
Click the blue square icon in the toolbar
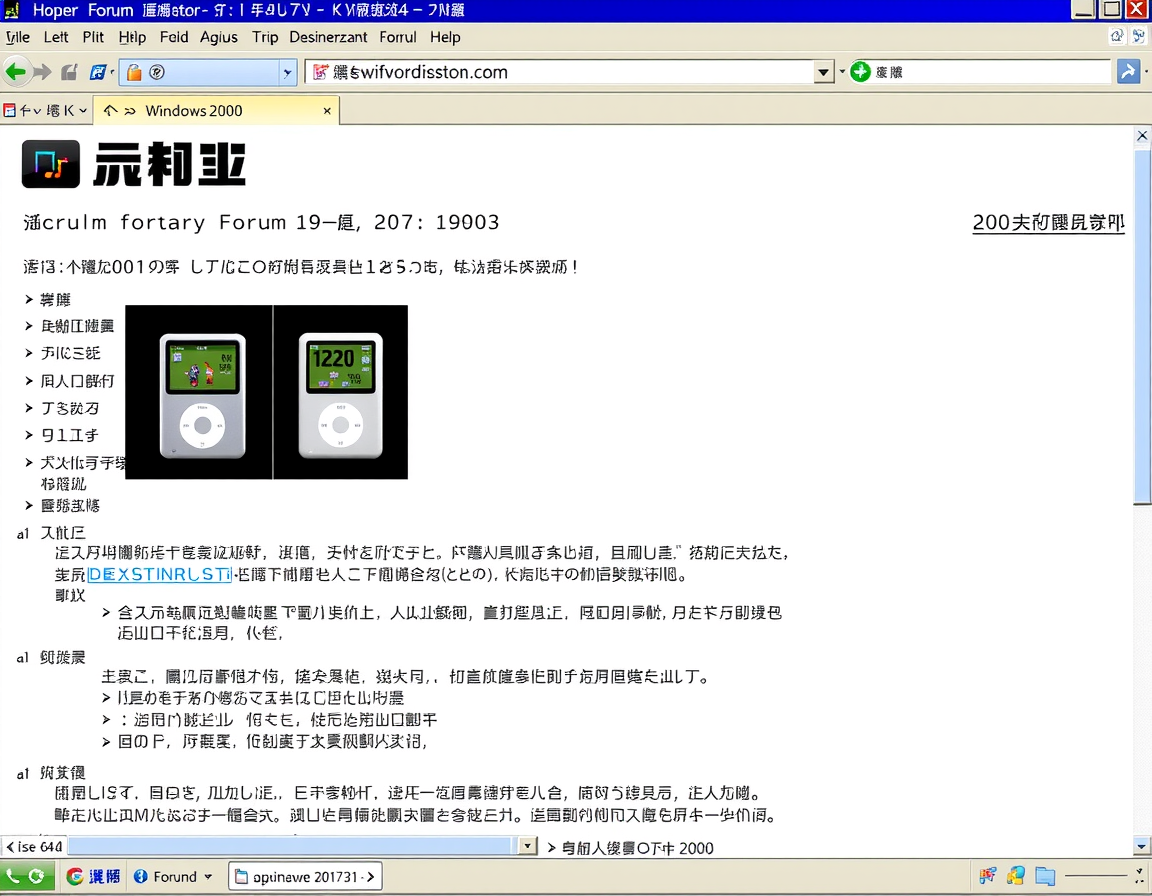click(98, 72)
